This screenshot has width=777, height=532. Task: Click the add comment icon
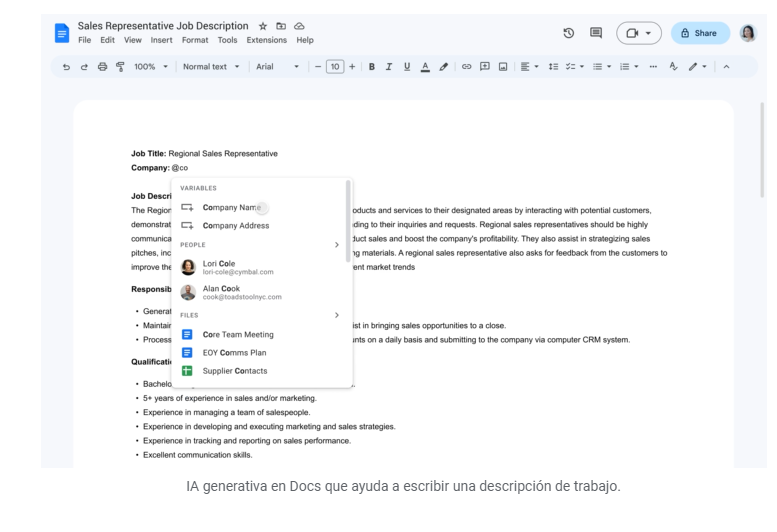pos(485,67)
